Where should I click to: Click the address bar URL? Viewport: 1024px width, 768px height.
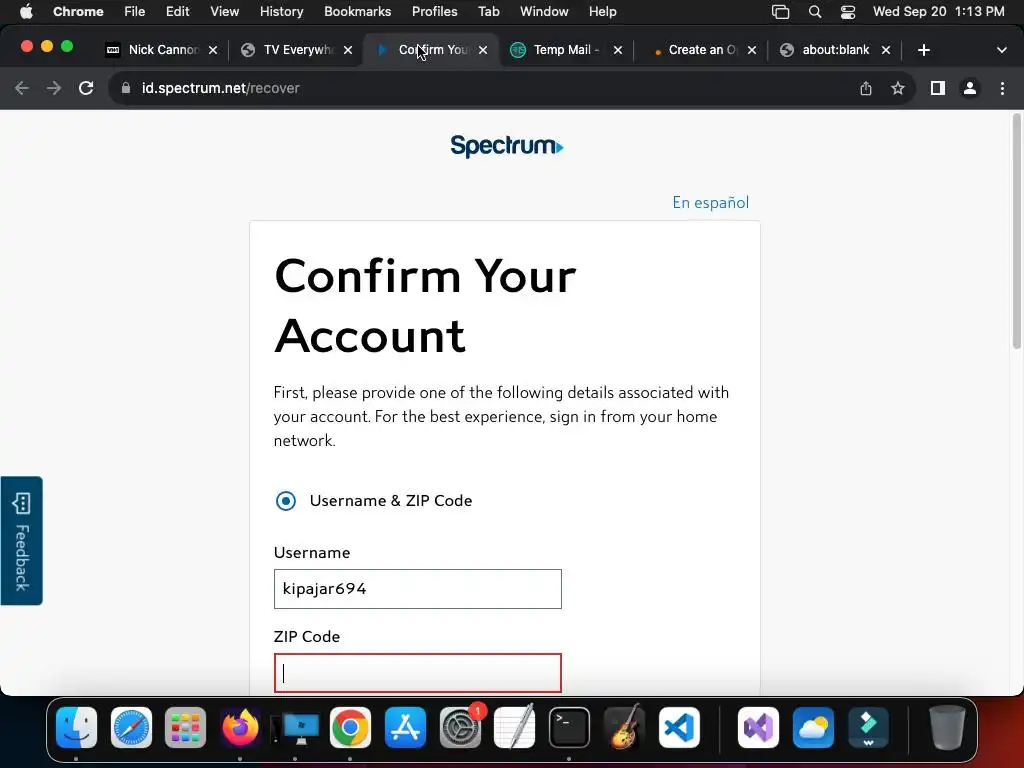[220, 88]
